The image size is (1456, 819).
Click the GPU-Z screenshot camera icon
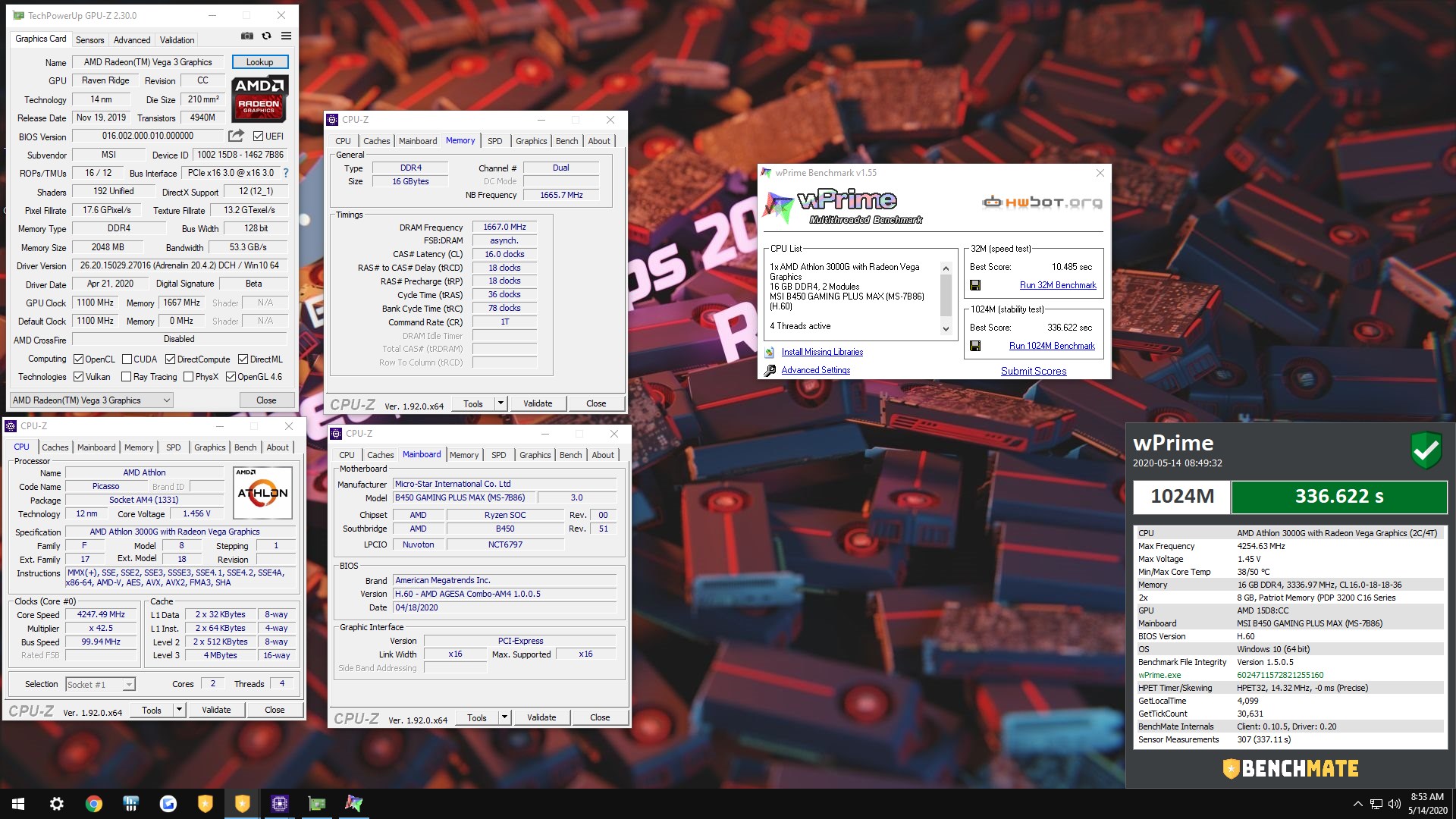pos(247,36)
